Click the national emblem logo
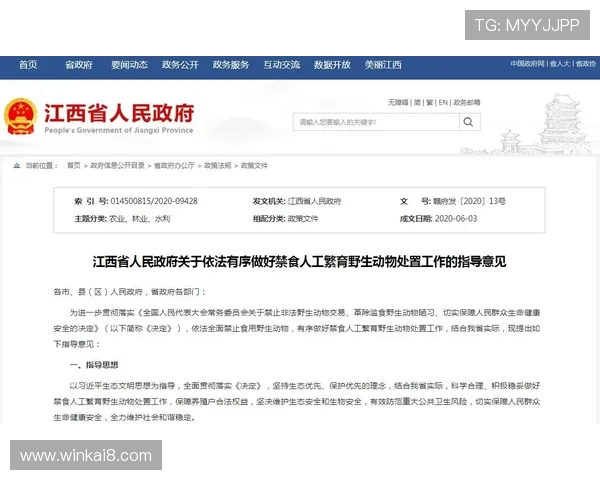This screenshot has height=480, width=600. (x=21, y=116)
